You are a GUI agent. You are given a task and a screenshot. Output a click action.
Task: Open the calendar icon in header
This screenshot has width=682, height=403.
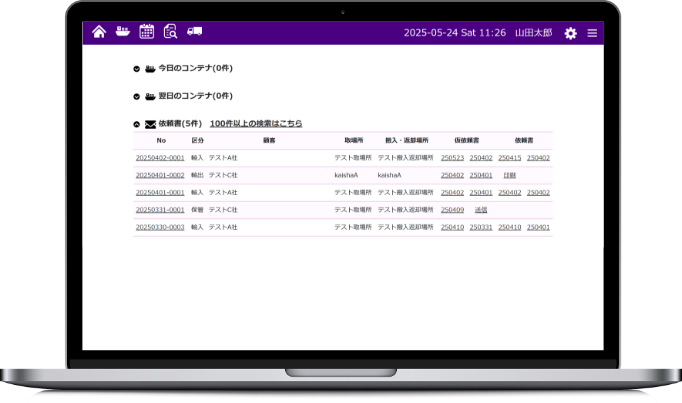146,32
